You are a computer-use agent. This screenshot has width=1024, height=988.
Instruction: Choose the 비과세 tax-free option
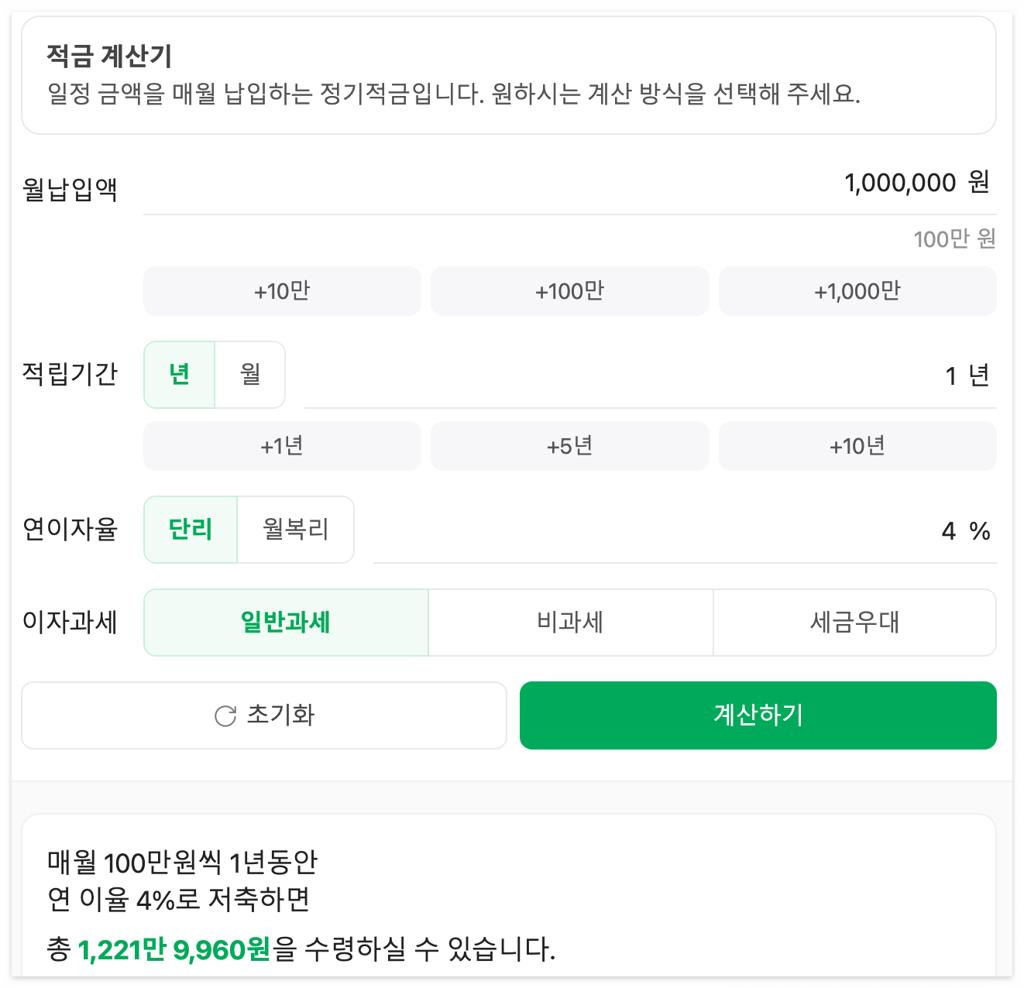[570, 622]
